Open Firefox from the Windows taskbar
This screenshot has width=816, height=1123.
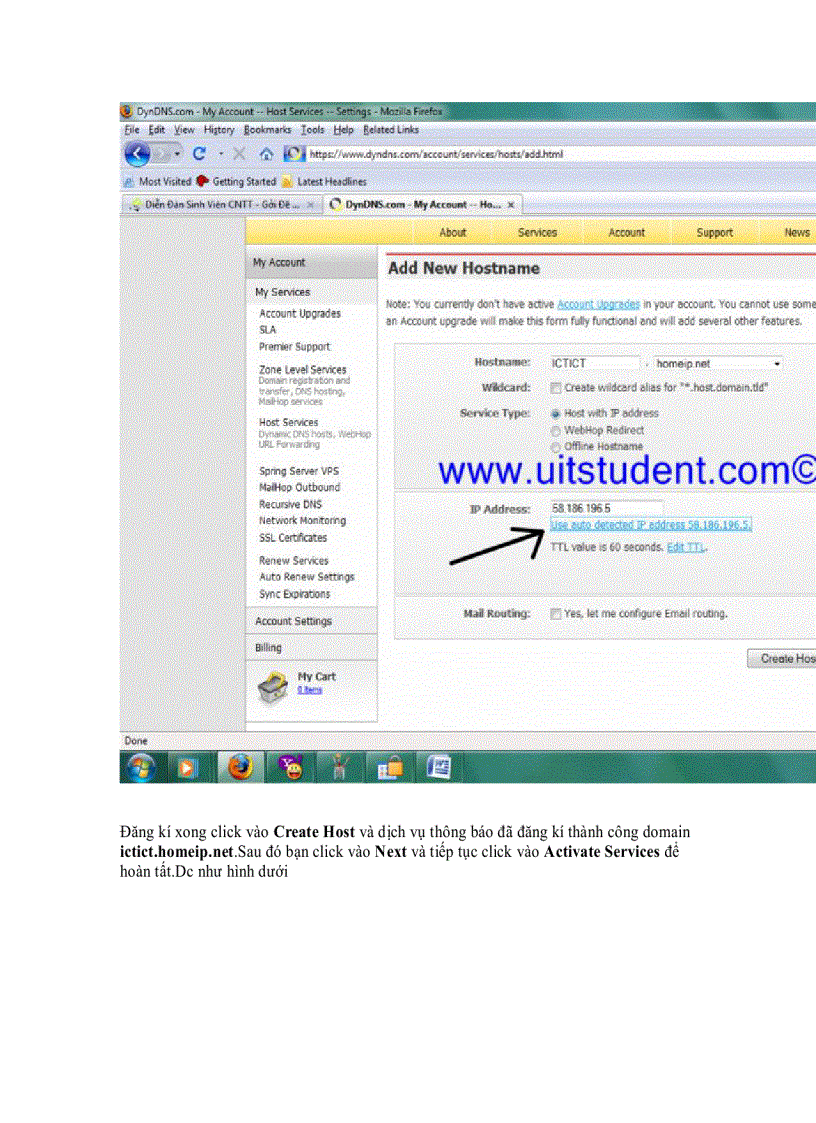[x=239, y=767]
